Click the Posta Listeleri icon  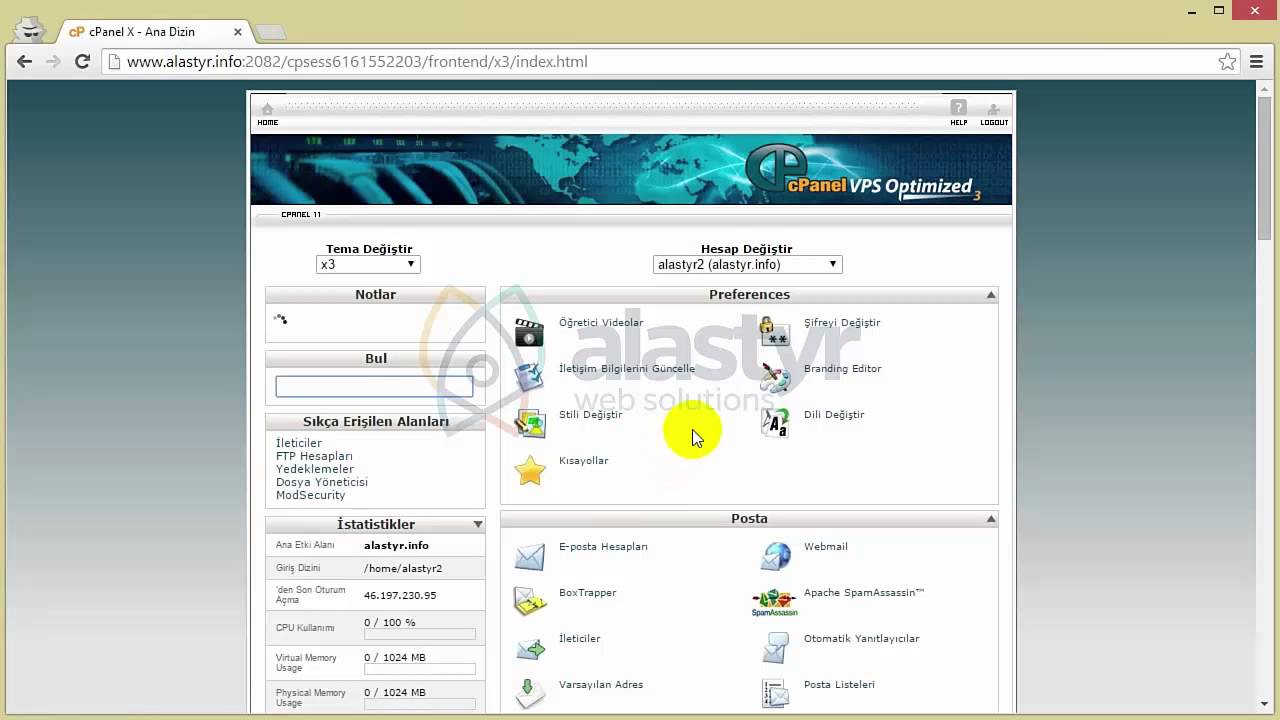[x=774, y=693]
